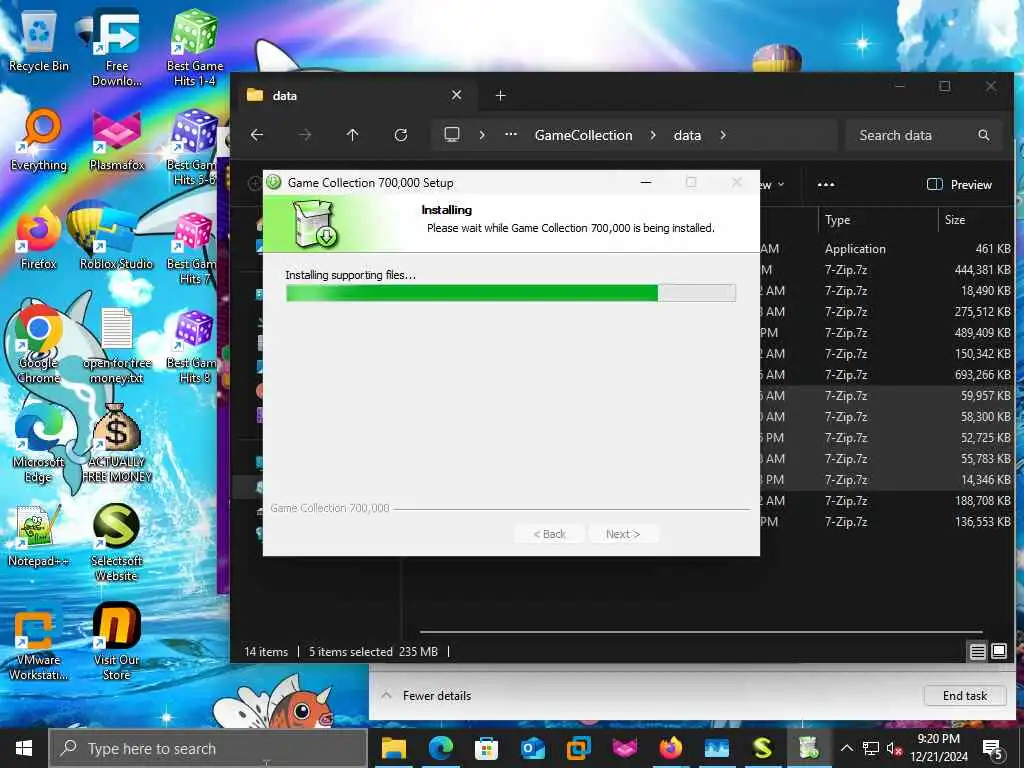Screen dimensions: 1024x768
Task: Launch Google Chrome from the desktop
Action: pos(39,345)
